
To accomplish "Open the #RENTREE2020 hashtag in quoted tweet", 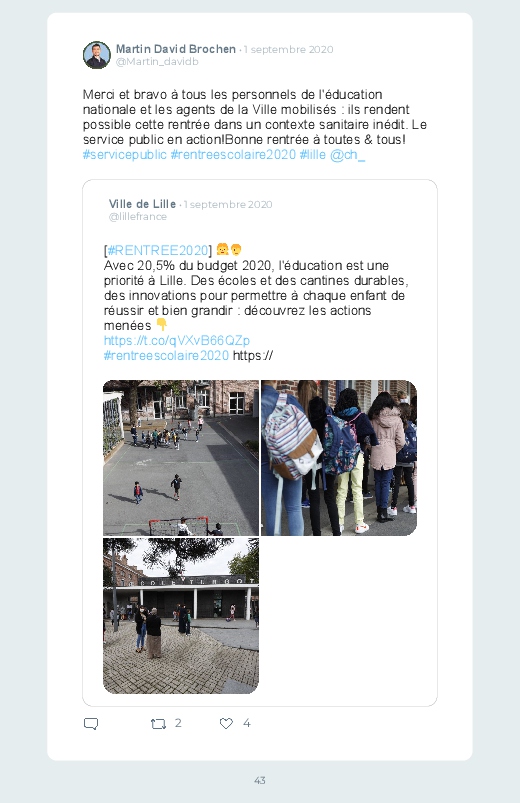I will [x=158, y=250].
